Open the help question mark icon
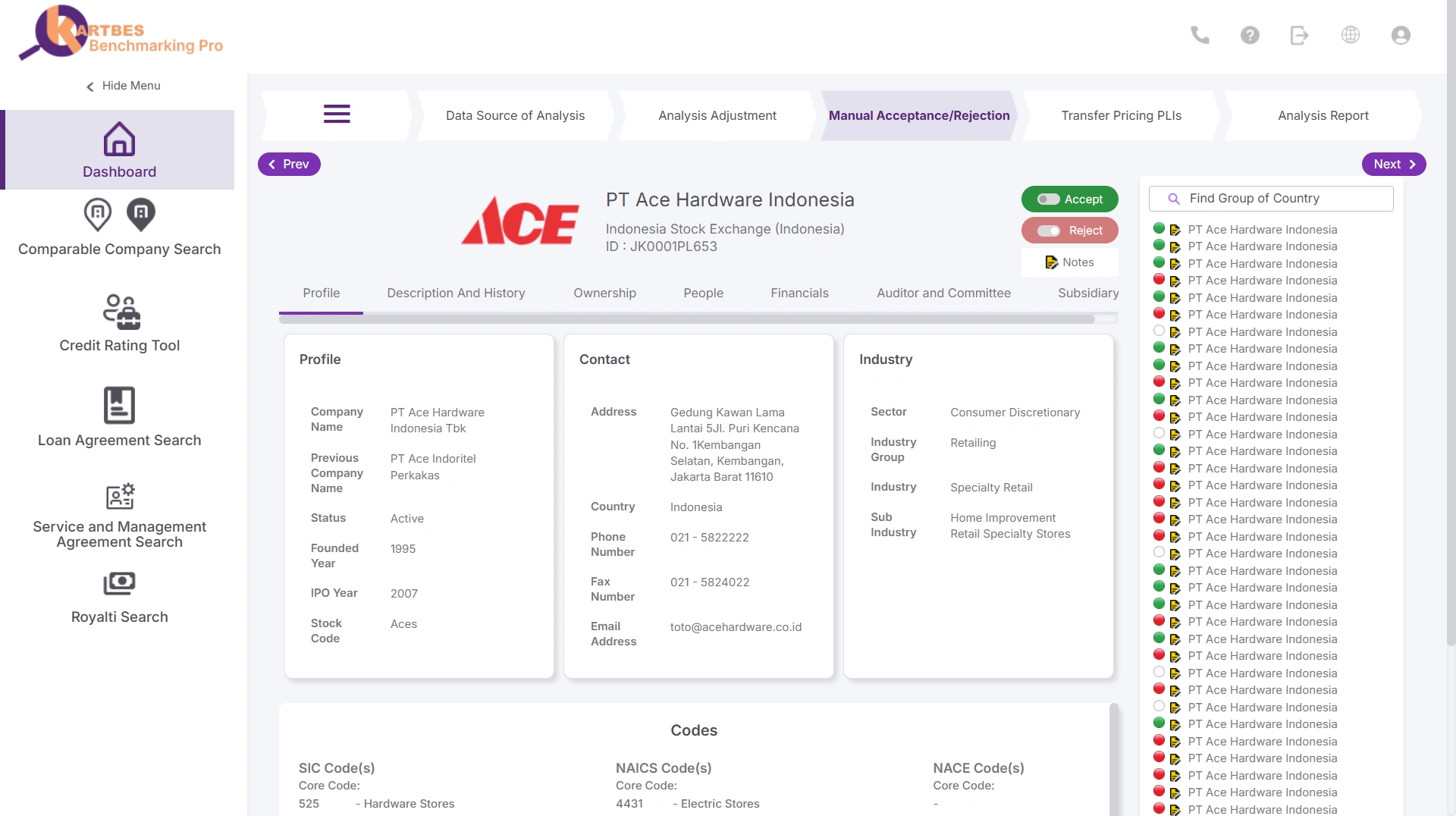 point(1250,35)
